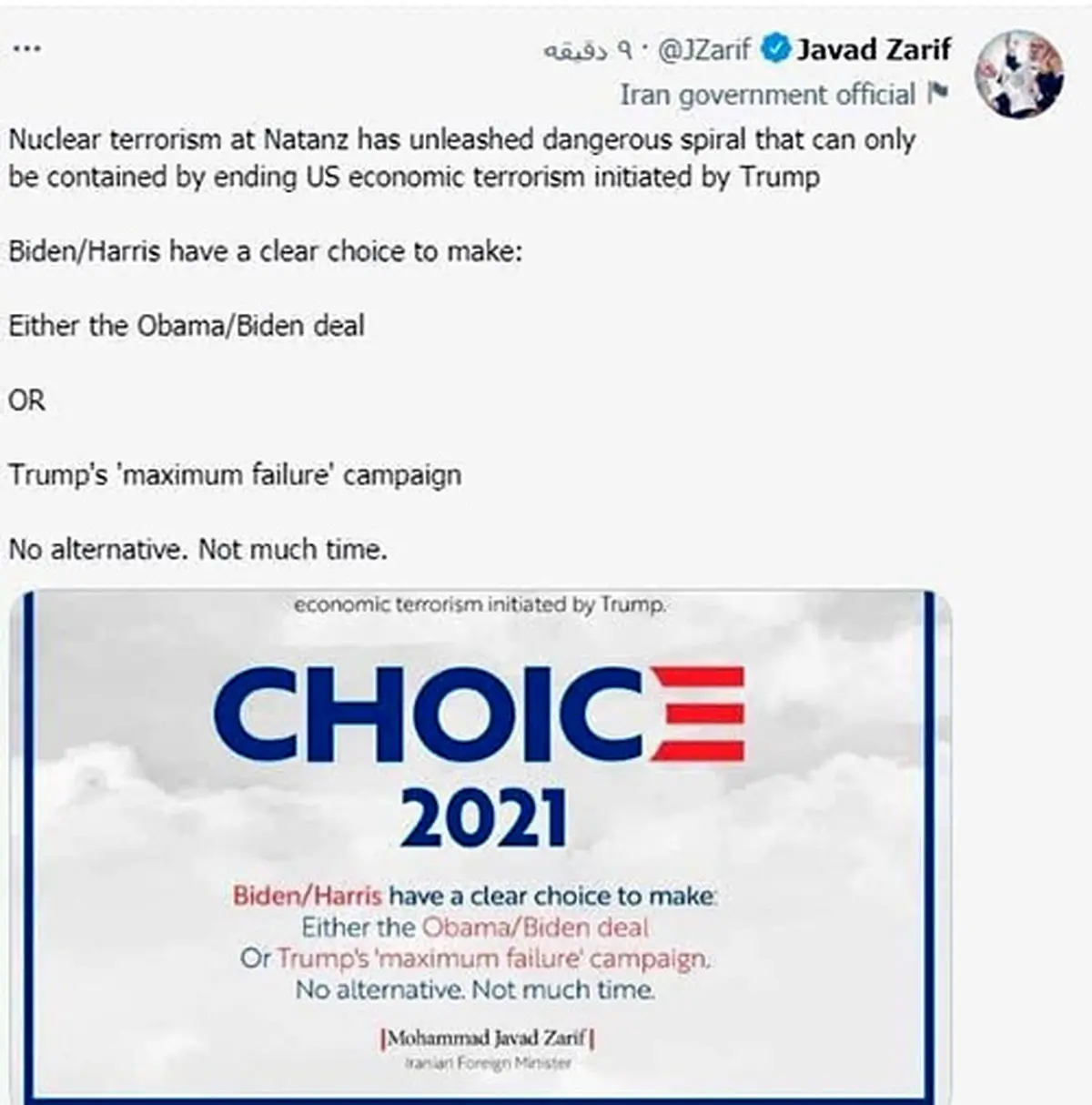Click the government official flag icon
The height and width of the screenshot is (1105, 1092).
pyautogui.click(x=938, y=94)
